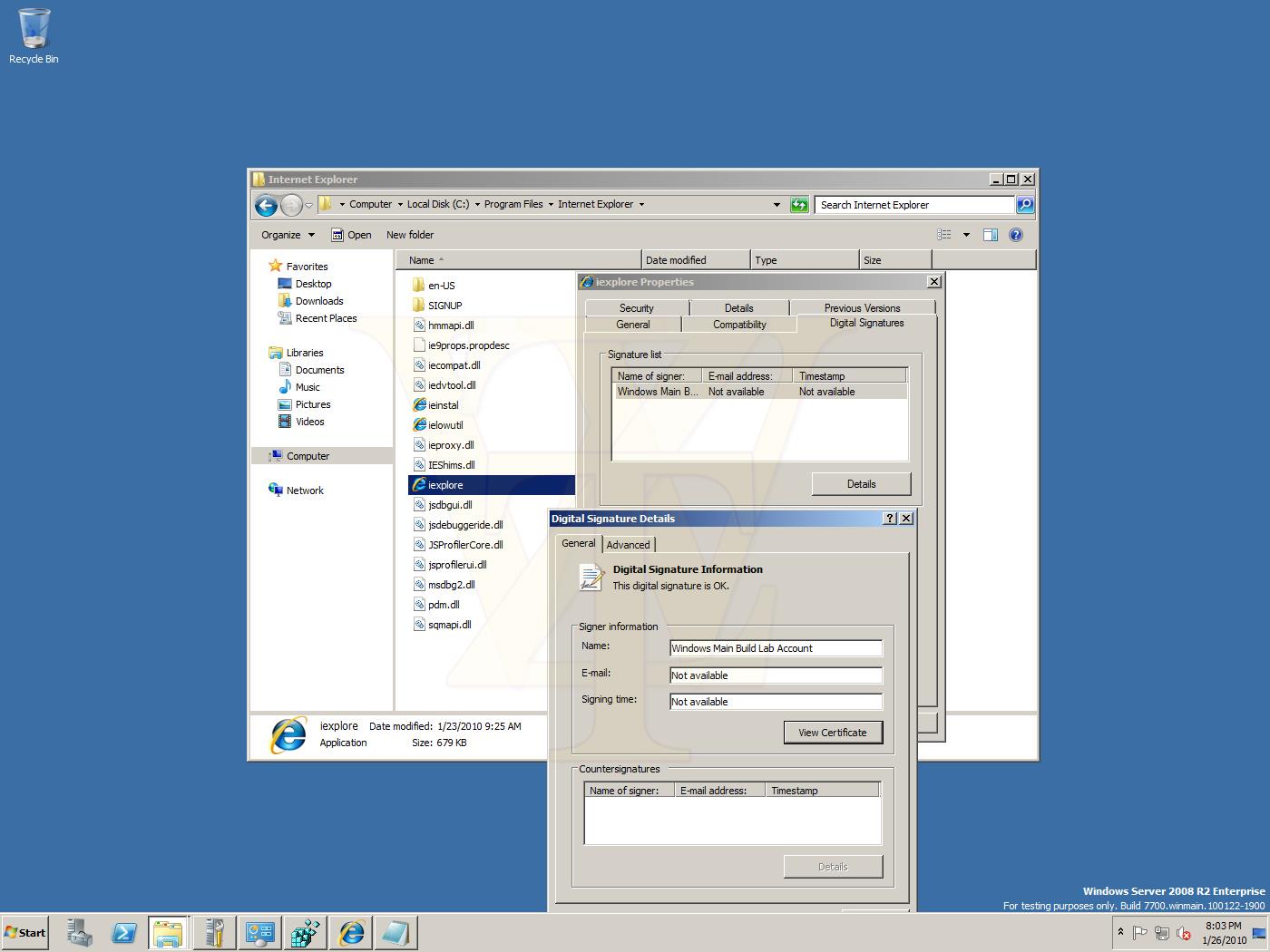Switch to the Security tab
This screenshot has height=952, width=1270.
(636, 308)
